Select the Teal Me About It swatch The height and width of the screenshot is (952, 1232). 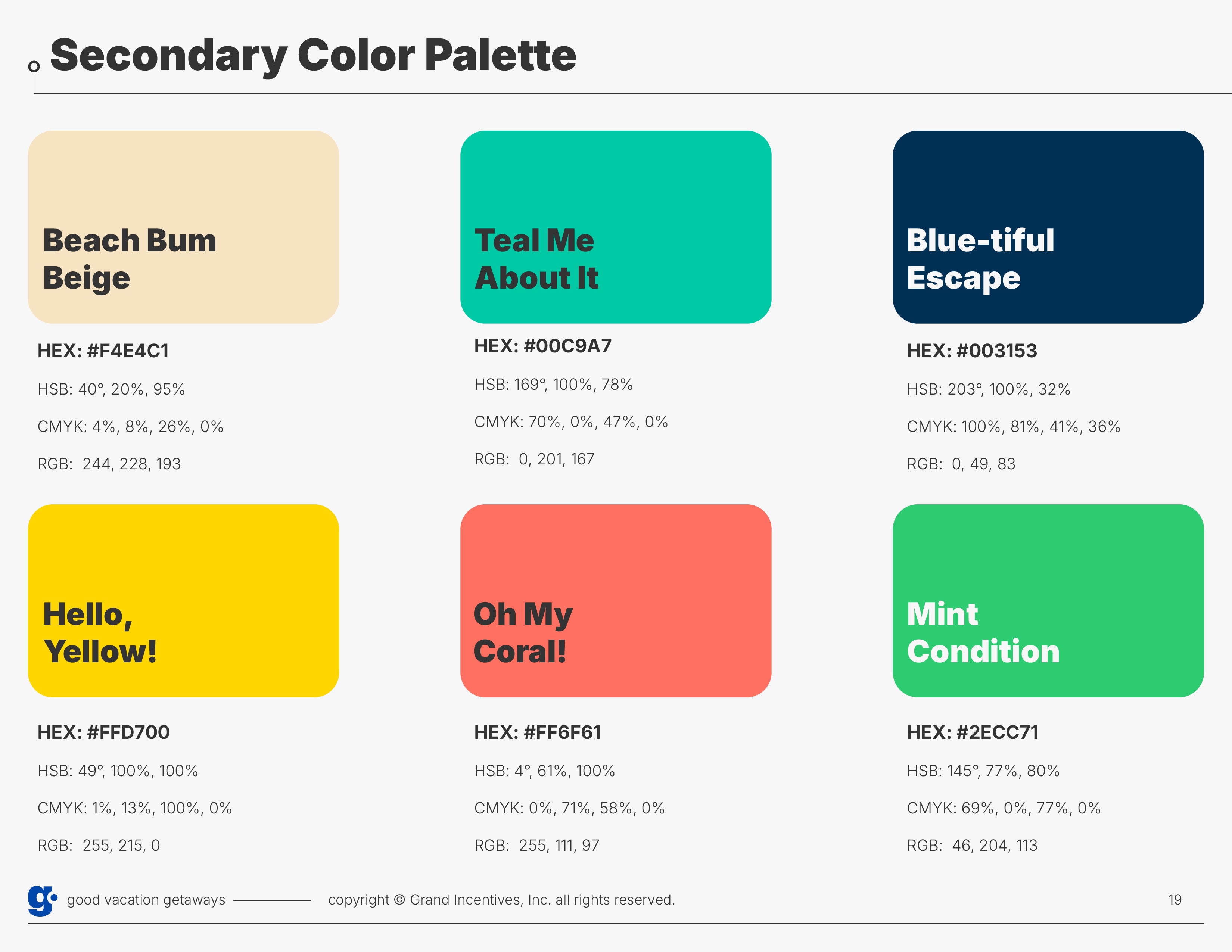615,227
